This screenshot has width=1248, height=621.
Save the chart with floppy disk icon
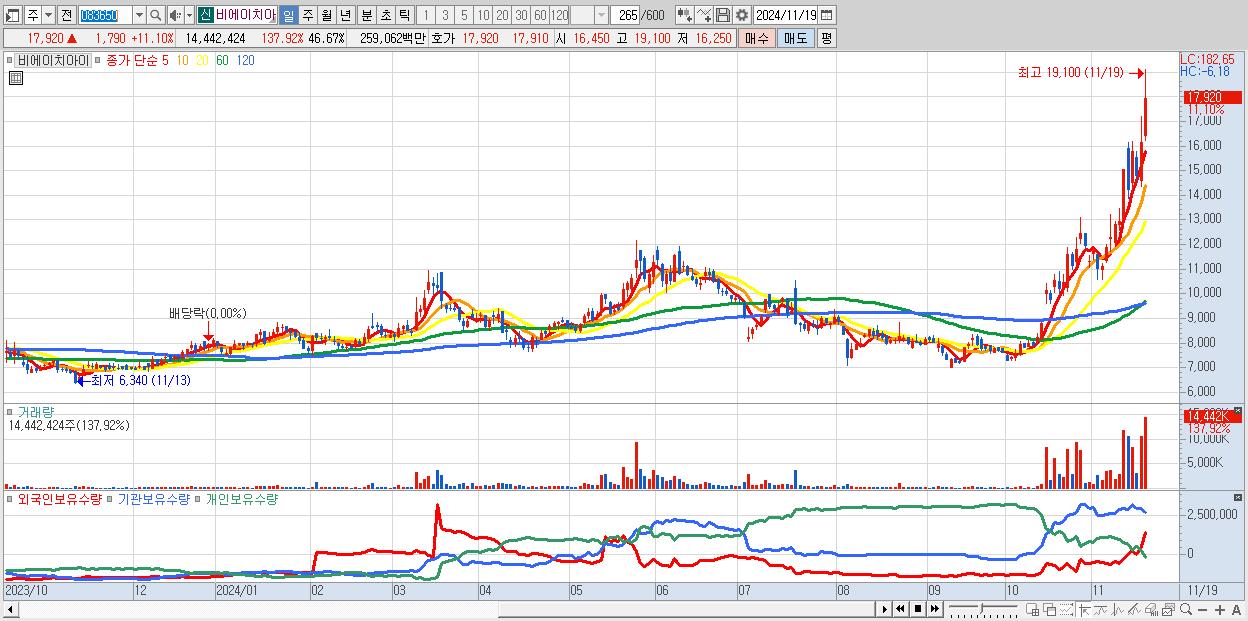click(x=724, y=15)
